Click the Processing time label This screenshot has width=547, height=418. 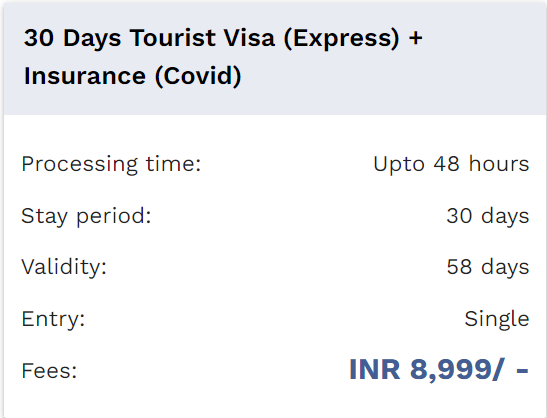[111, 164]
